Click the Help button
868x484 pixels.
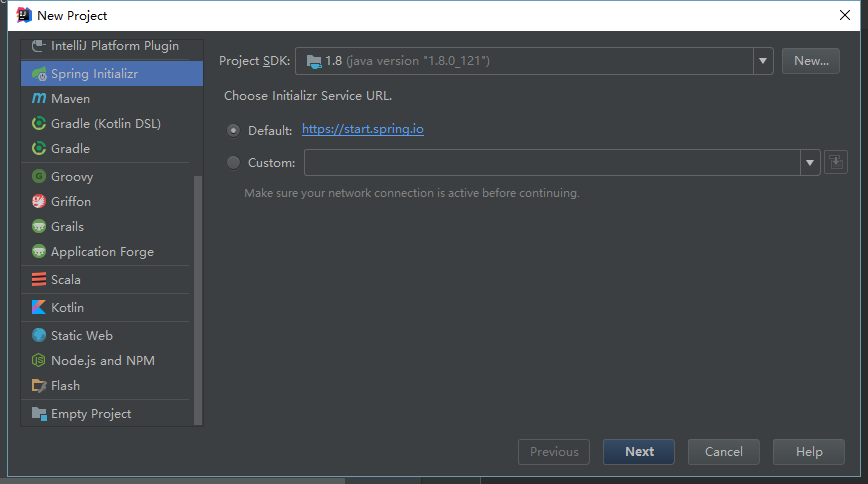pyautogui.click(x=809, y=452)
